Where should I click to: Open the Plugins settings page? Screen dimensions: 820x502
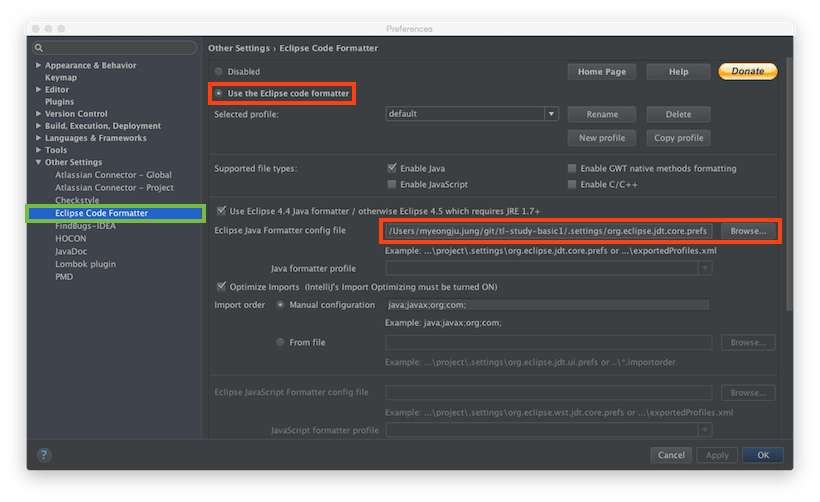pos(59,101)
